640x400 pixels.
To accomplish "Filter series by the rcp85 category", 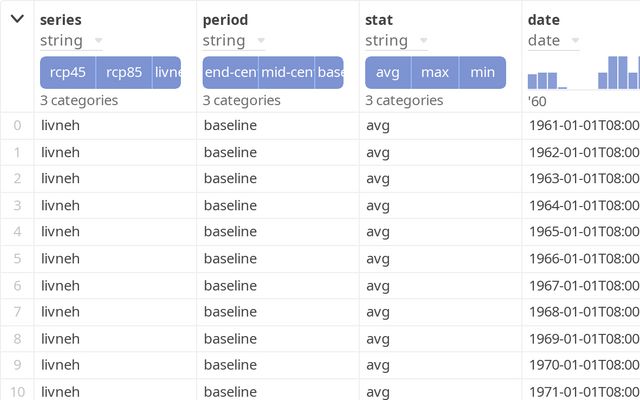I will [124, 72].
